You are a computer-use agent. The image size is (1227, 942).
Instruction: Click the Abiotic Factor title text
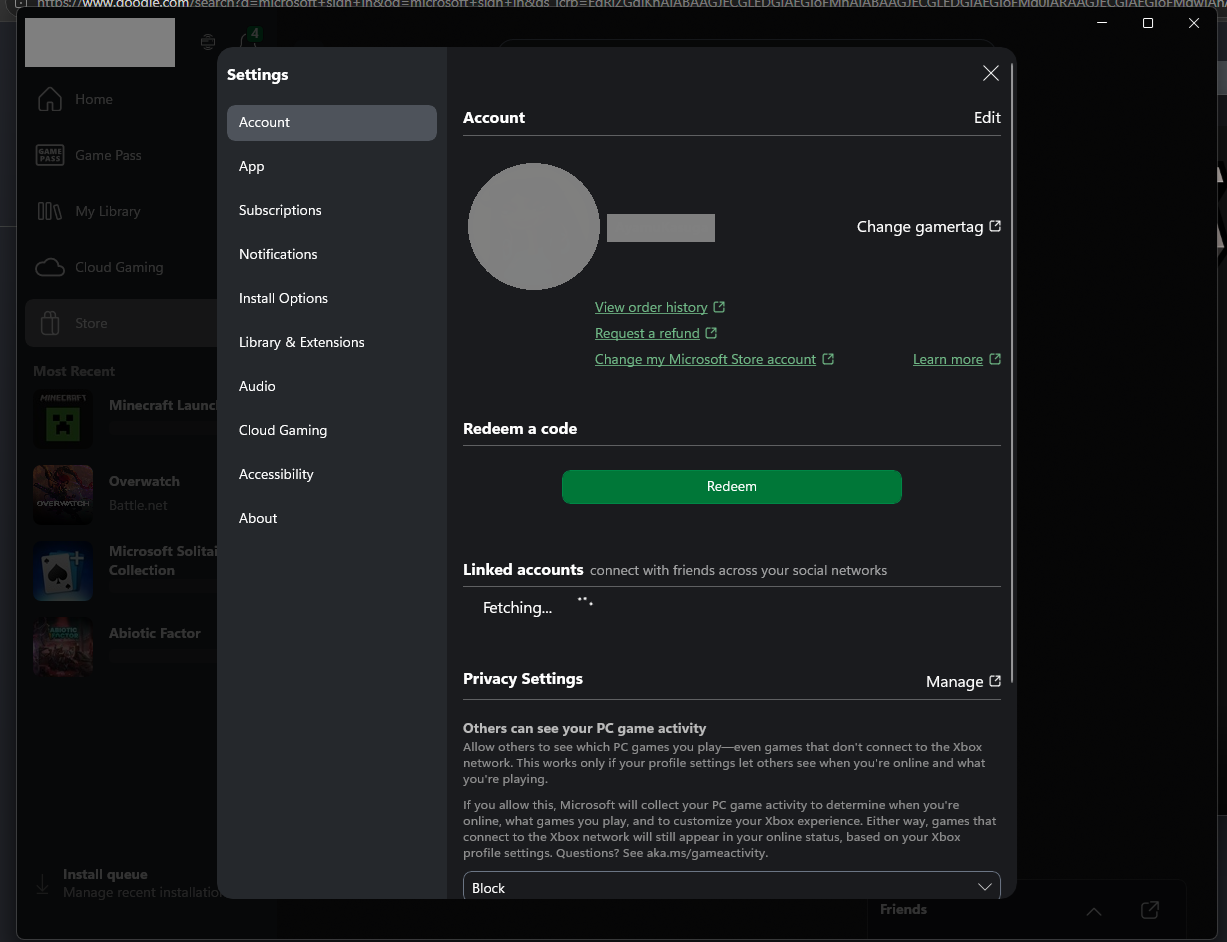pyautogui.click(x=155, y=633)
